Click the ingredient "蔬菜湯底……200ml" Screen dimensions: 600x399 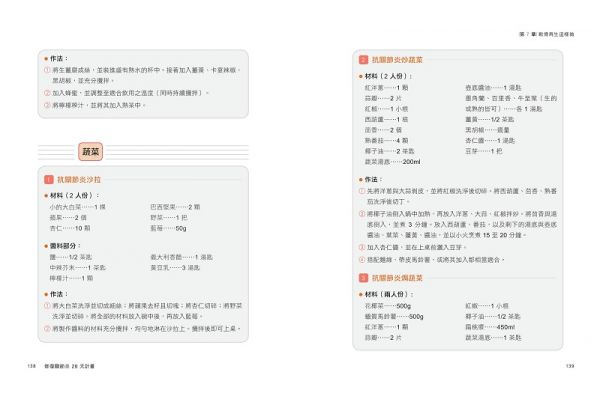[x=393, y=162]
